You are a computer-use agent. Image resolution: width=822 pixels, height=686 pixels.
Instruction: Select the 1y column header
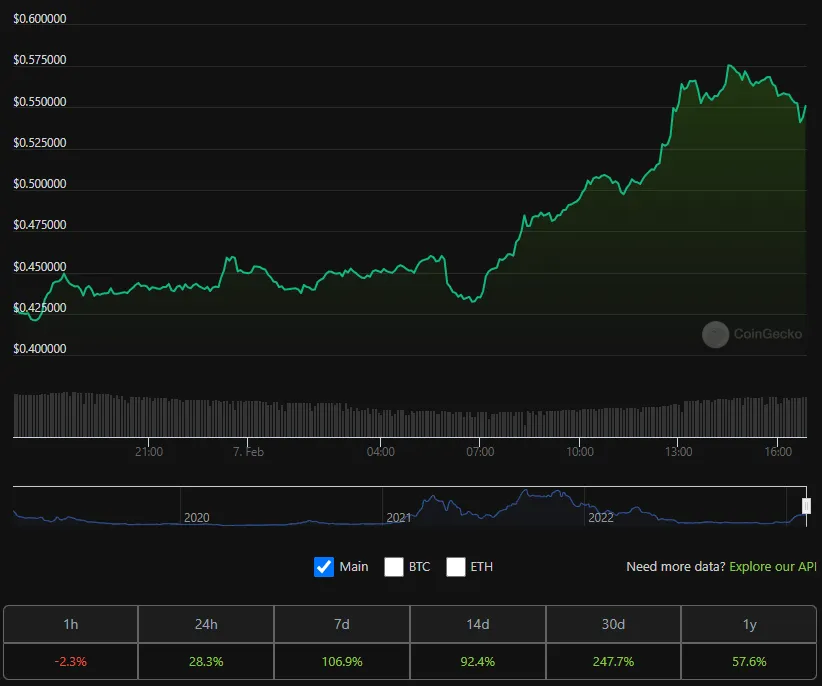(x=749, y=624)
